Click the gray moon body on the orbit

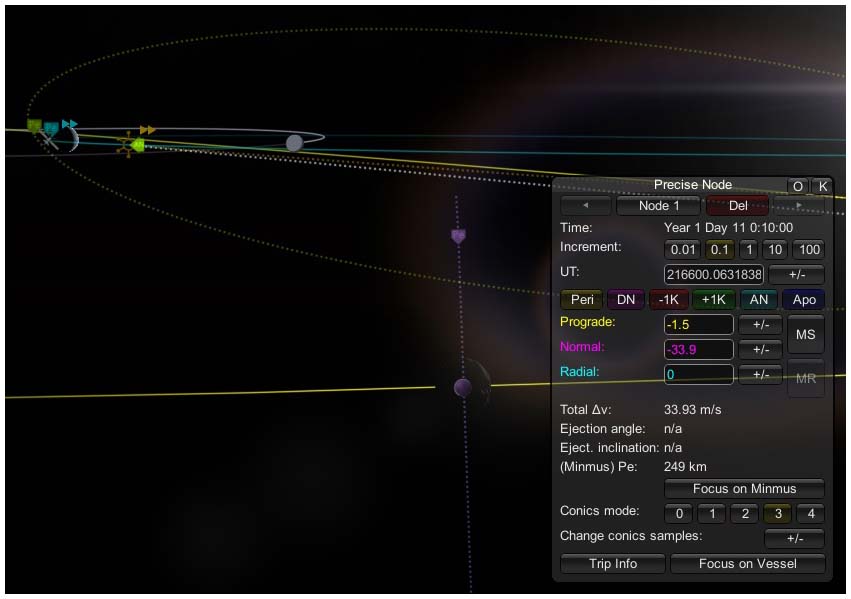coord(294,143)
